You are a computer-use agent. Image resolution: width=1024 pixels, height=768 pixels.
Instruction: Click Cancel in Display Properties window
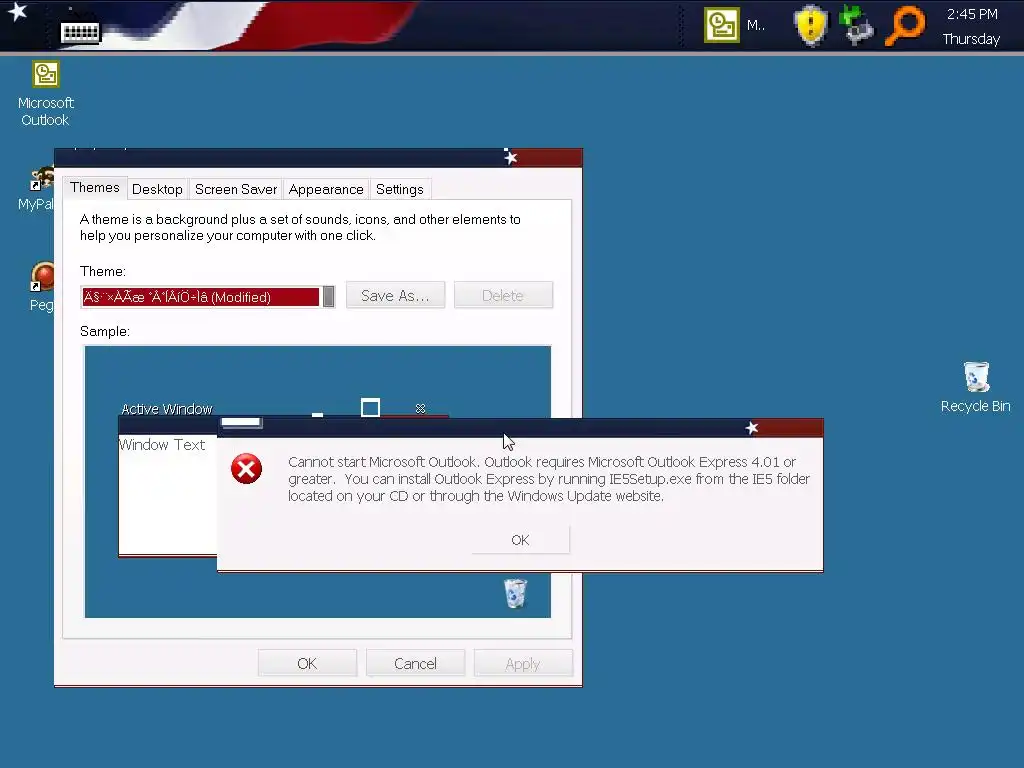point(415,664)
